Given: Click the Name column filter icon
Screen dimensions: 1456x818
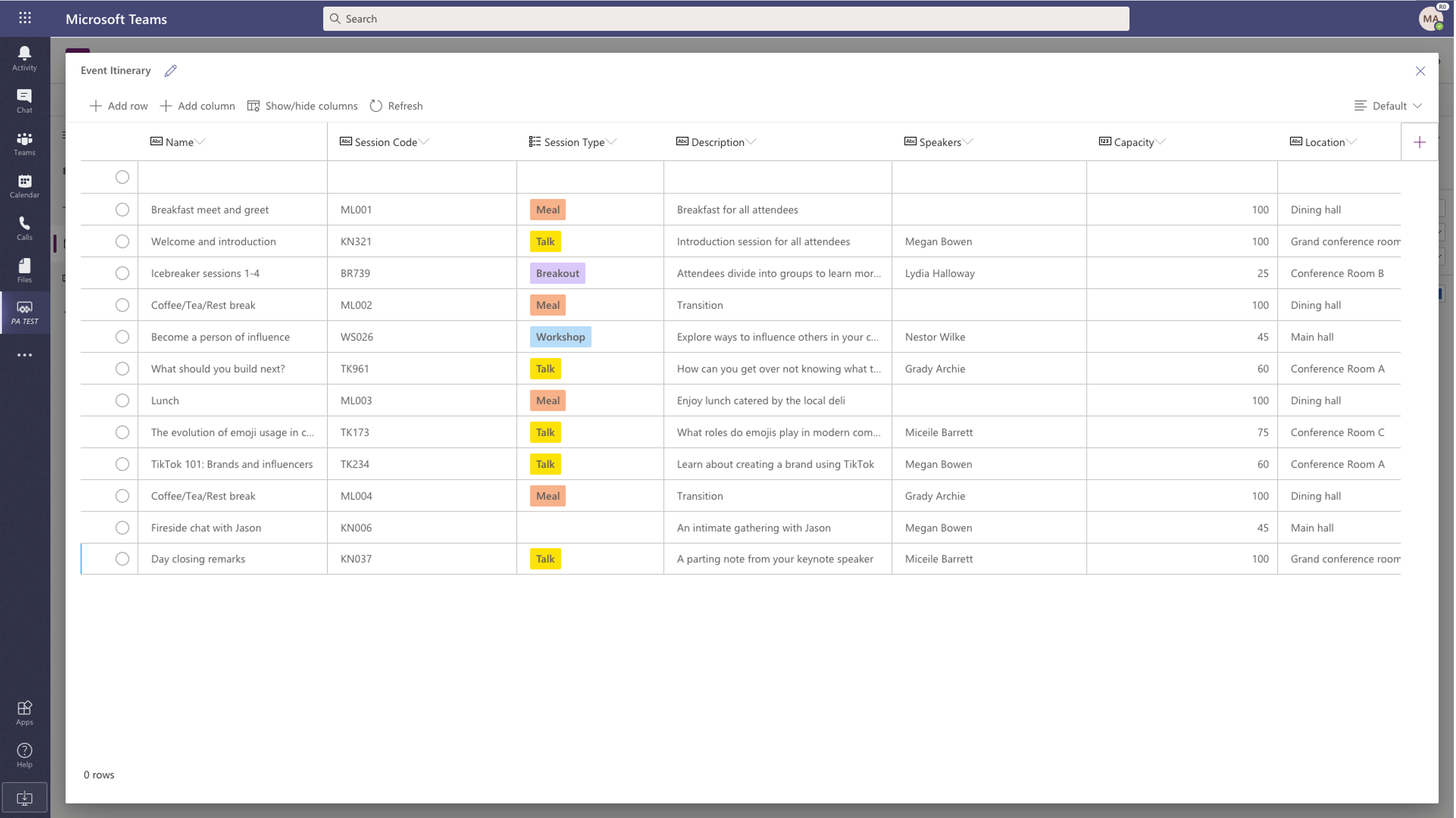Looking at the screenshot, I should tap(200, 142).
